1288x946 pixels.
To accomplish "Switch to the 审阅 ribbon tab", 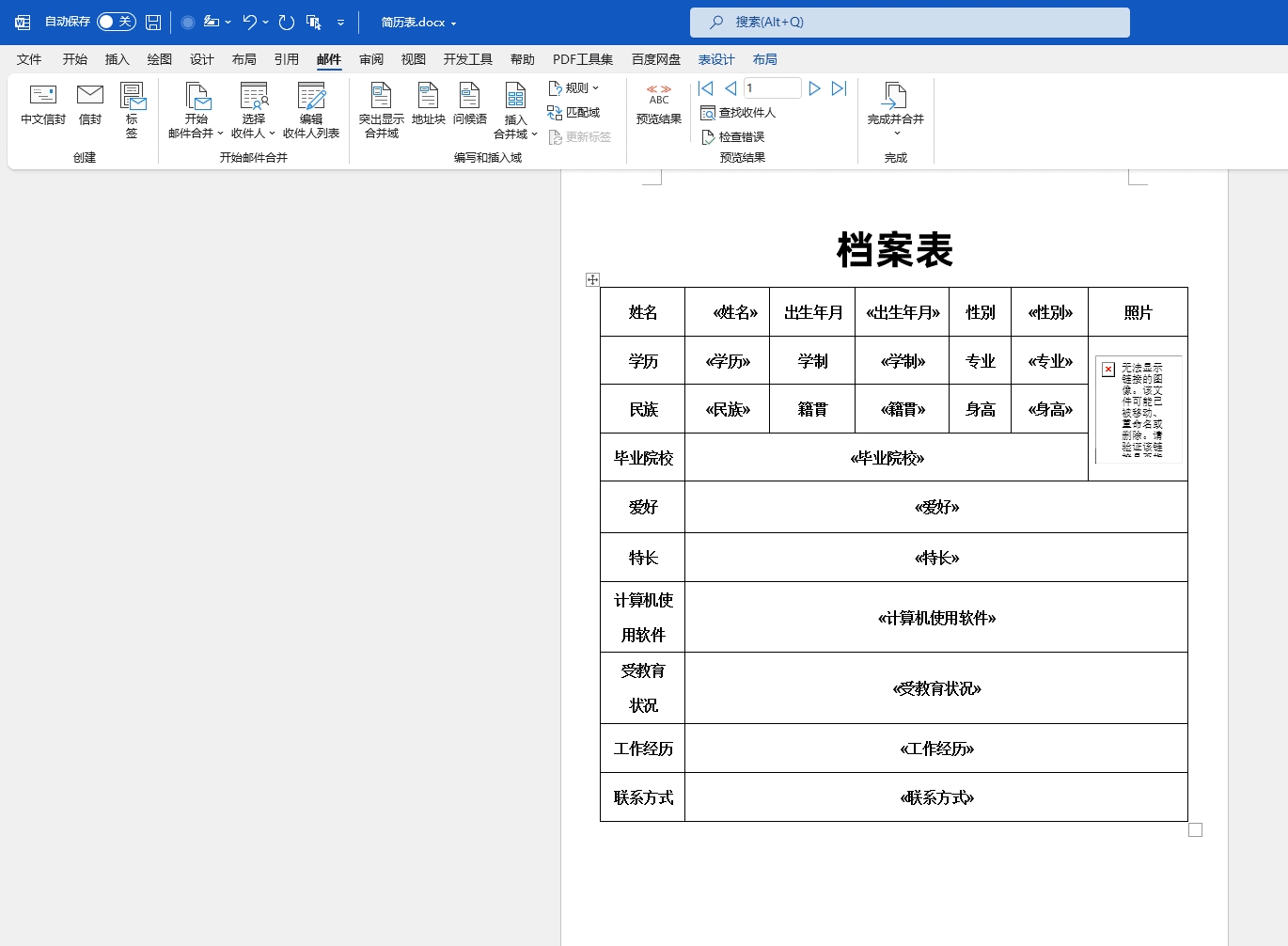I will coord(371,59).
